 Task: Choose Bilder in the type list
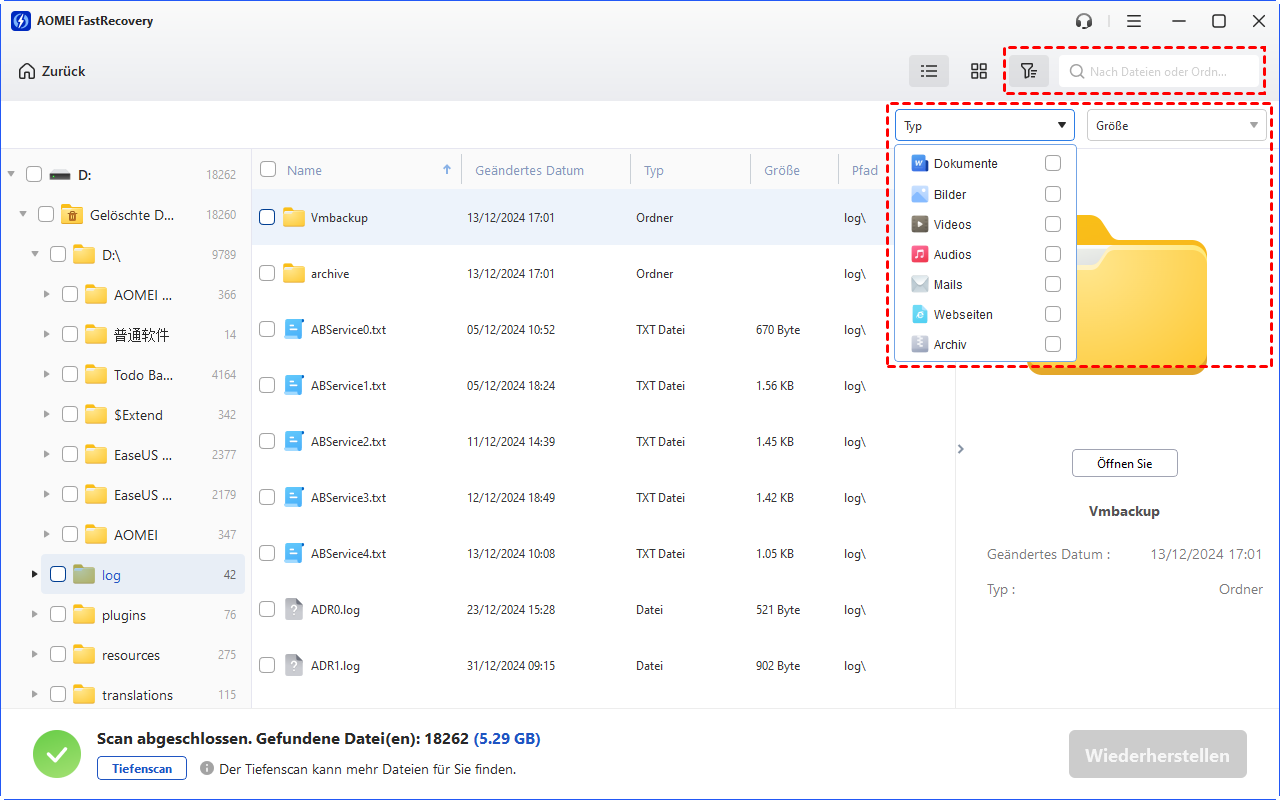[x=949, y=194]
